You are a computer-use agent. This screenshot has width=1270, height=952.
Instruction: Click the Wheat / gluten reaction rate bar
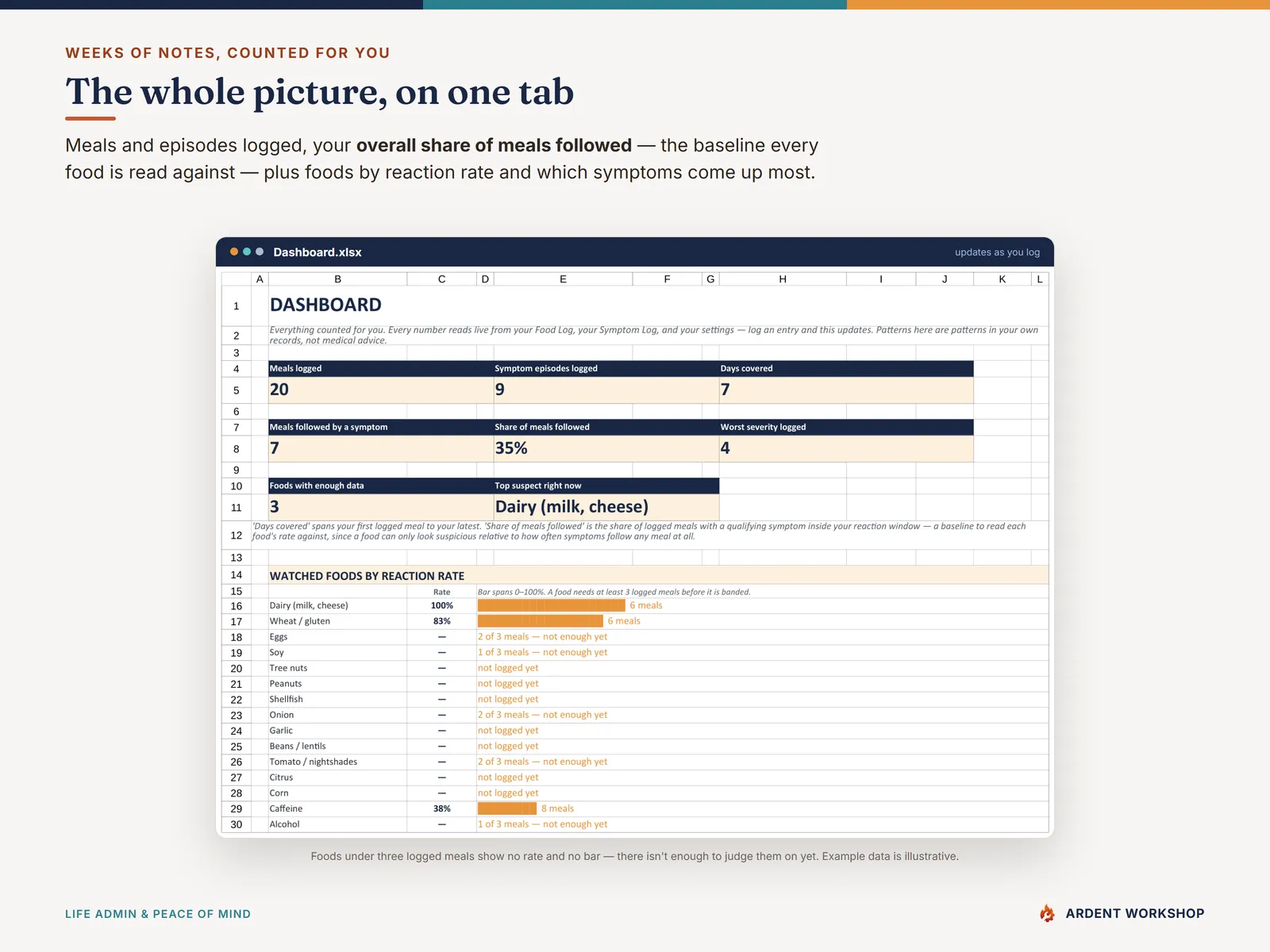(x=540, y=621)
